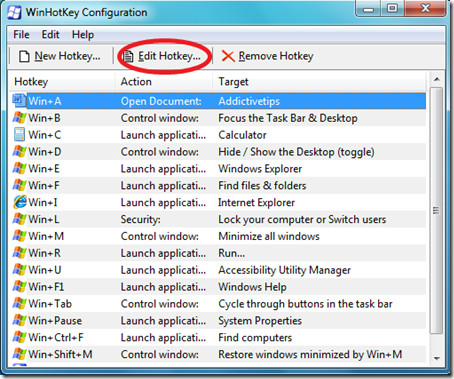This screenshot has height=379, width=454.
Task: Sort by the Target column header
Action: 319,82
